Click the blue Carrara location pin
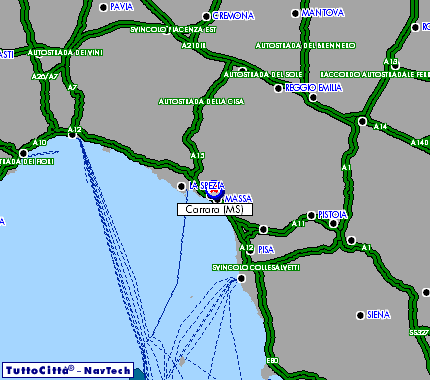The image size is (430, 380). (x=215, y=194)
